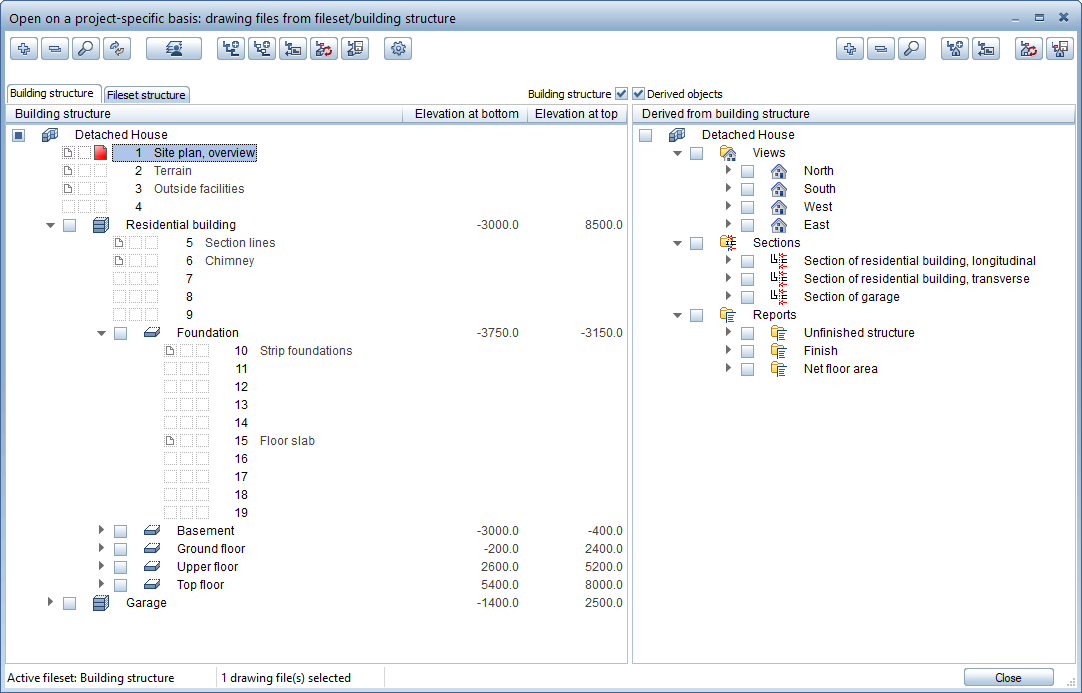This screenshot has width=1082, height=693.
Task: Click the left toolbar magnifier find icon
Action: pos(86,49)
